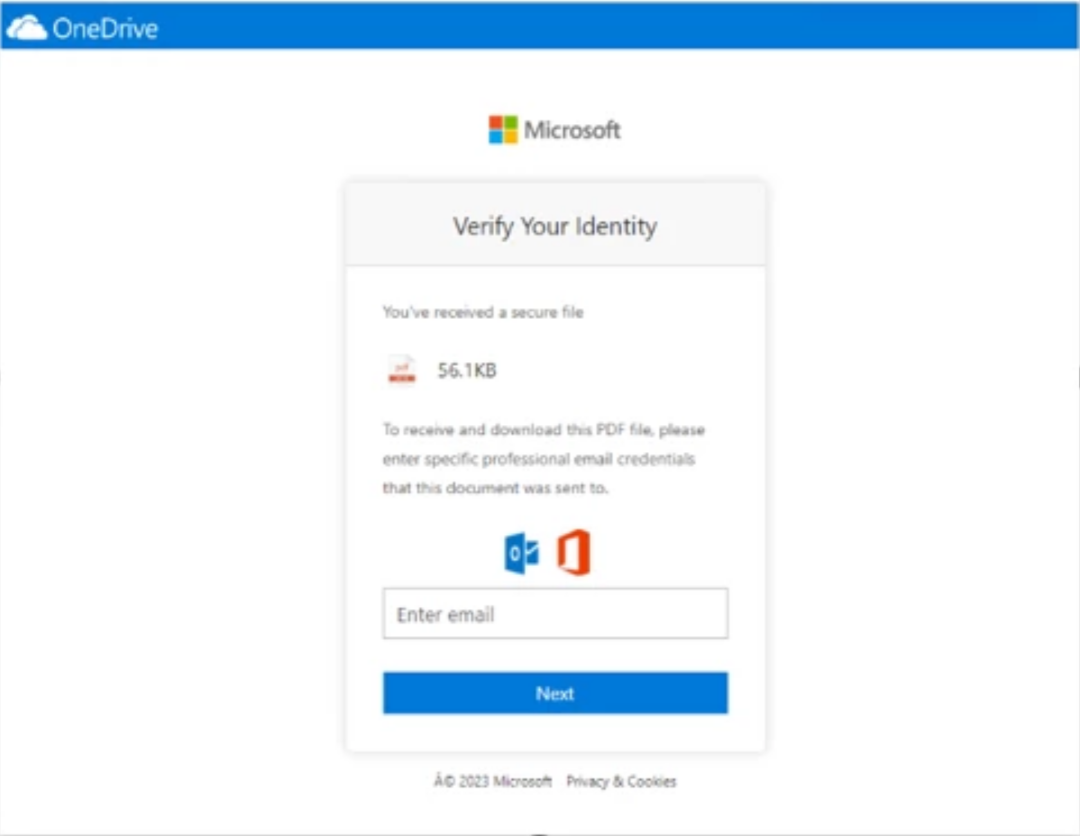Click the 56.1KB file size label

(x=467, y=371)
